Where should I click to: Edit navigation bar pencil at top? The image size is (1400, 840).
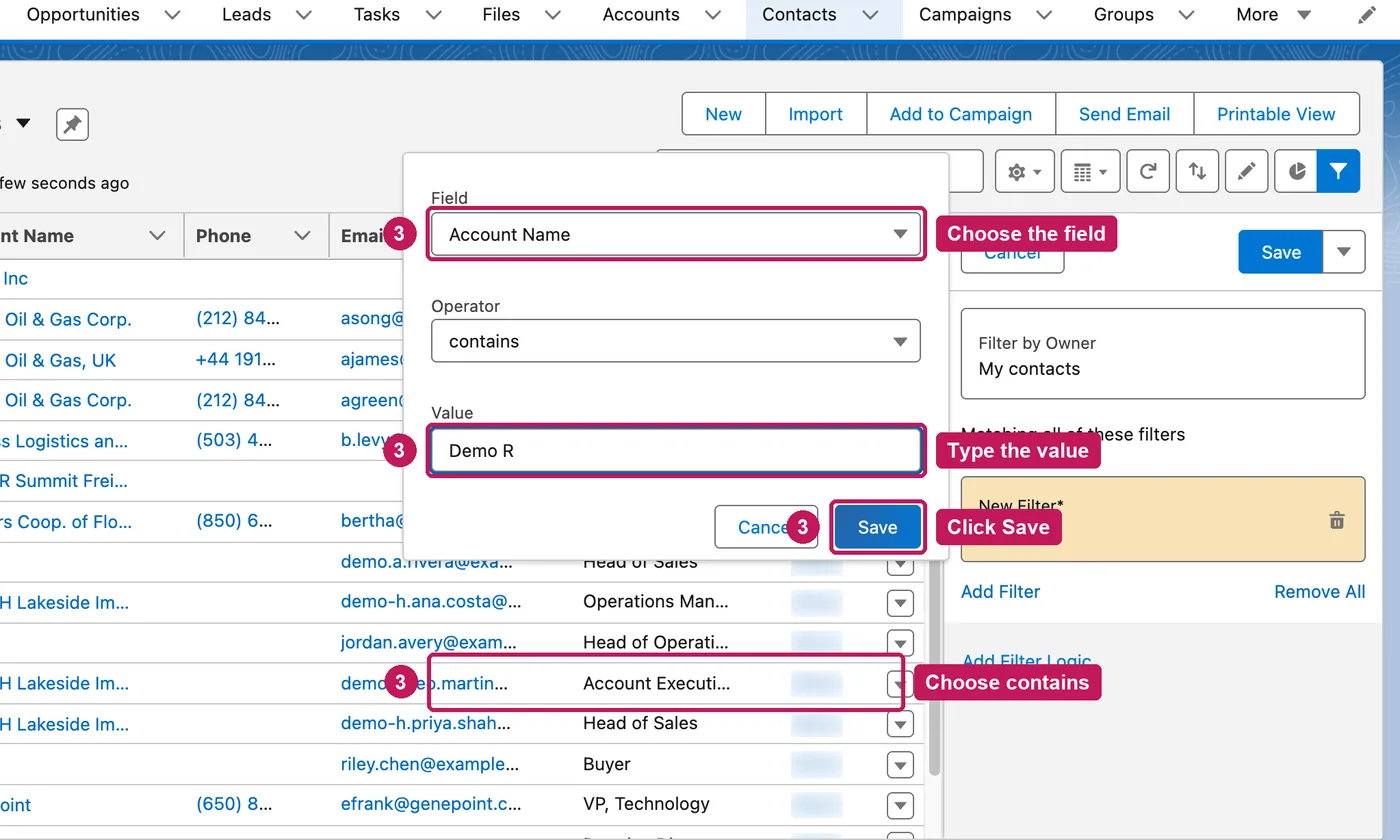(x=1366, y=15)
